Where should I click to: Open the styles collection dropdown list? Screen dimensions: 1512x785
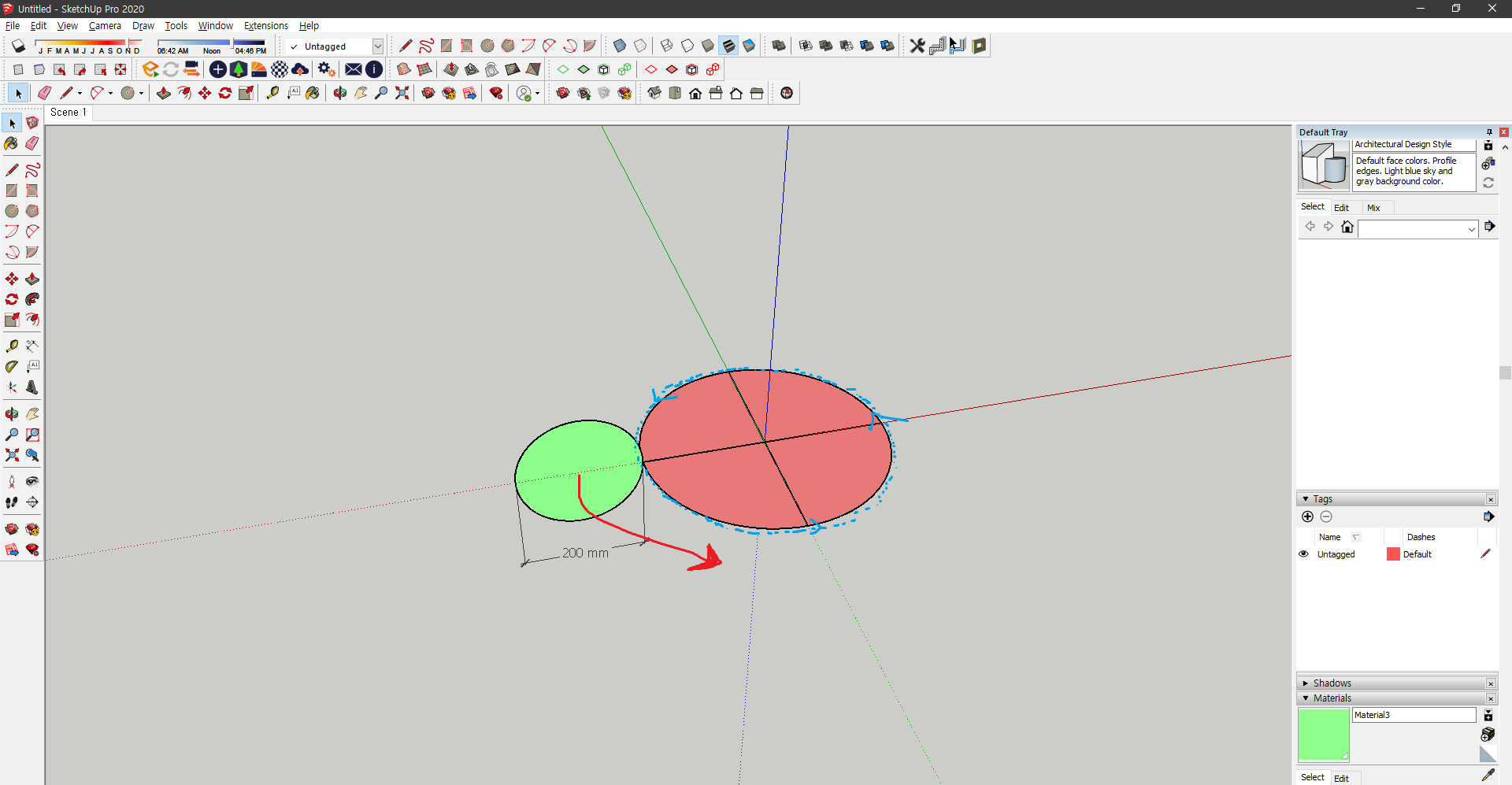click(1471, 229)
